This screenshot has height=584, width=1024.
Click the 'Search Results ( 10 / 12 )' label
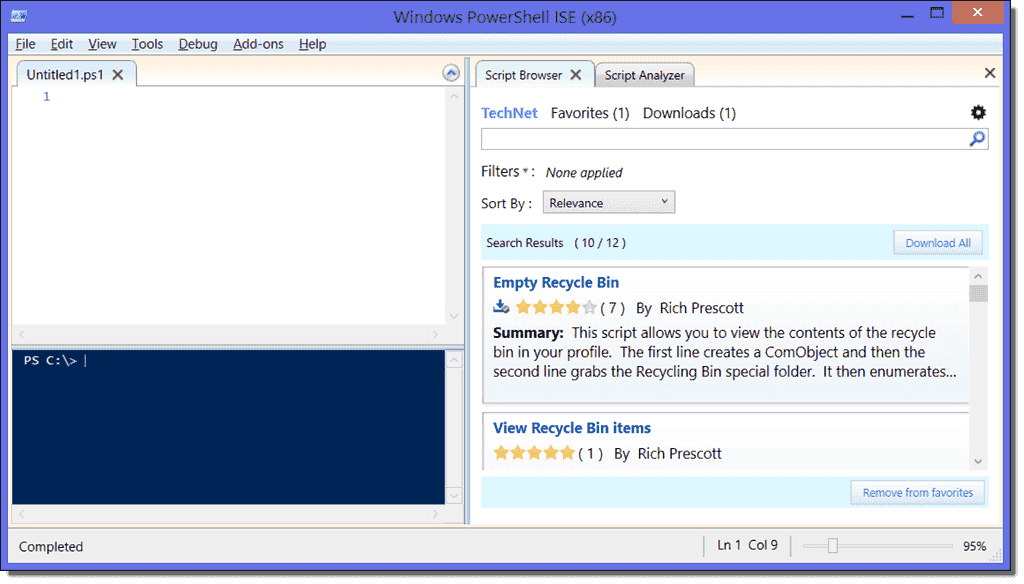[x=556, y=243]
